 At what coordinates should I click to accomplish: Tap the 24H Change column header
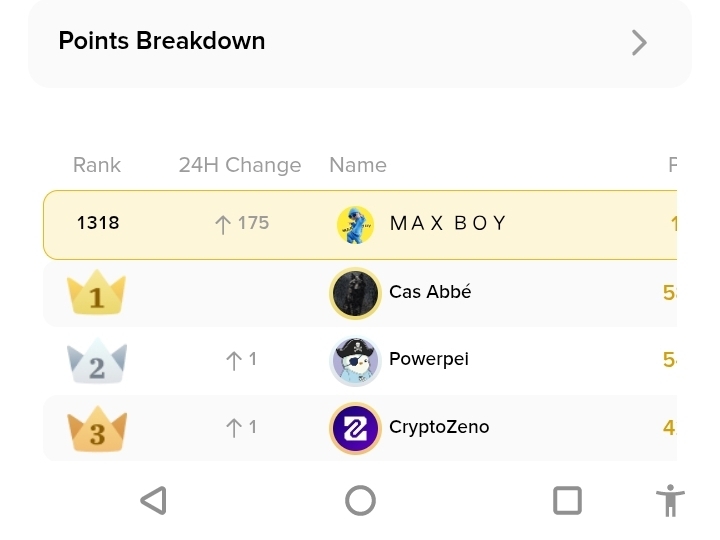pyautogui.click(x=240, y=165)
